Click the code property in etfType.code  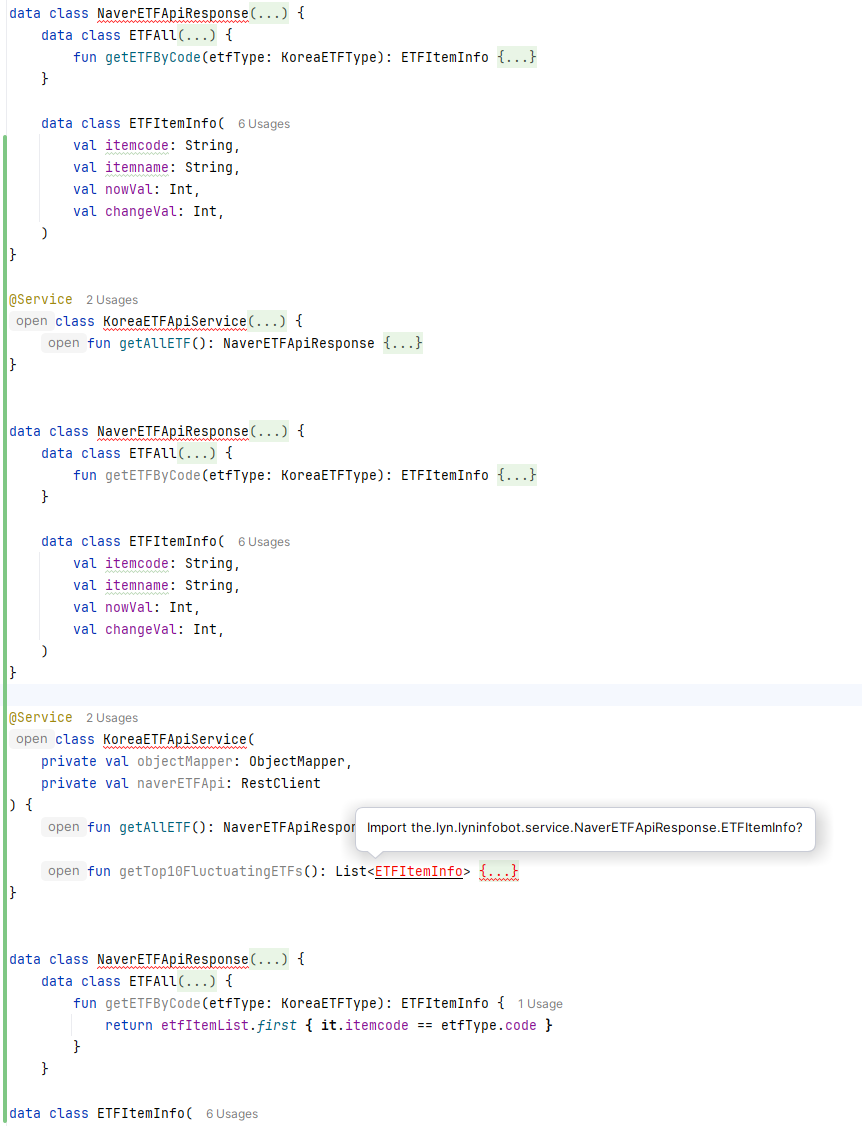tap(520, 1026)
